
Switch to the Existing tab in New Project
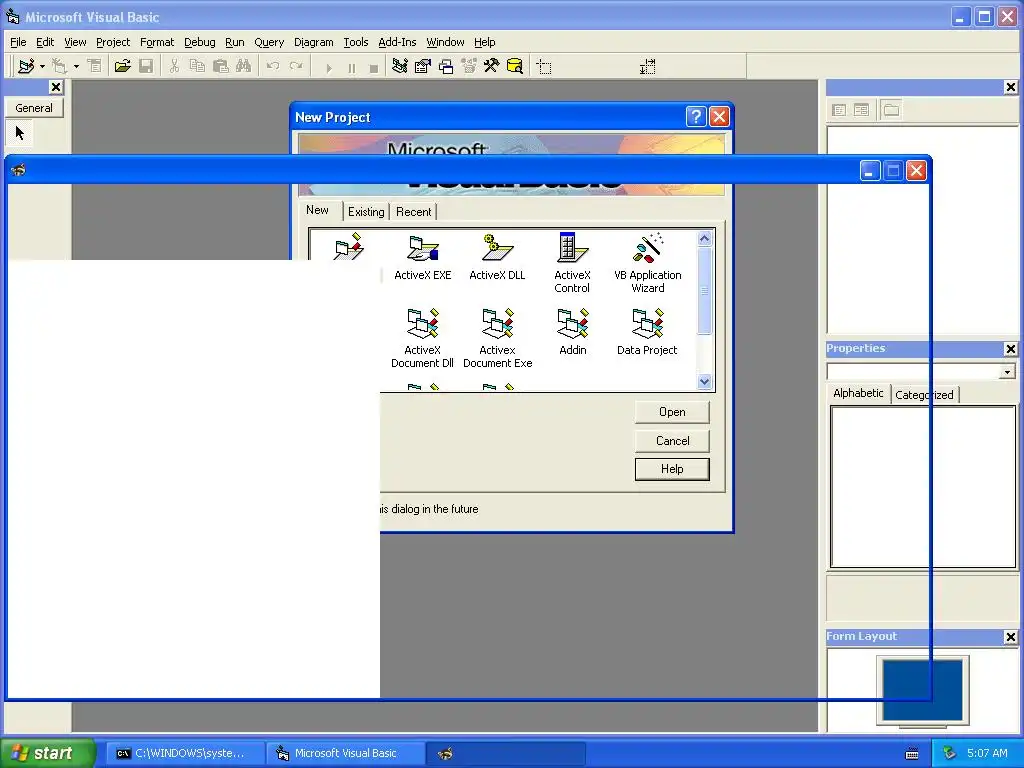(366, 212)
